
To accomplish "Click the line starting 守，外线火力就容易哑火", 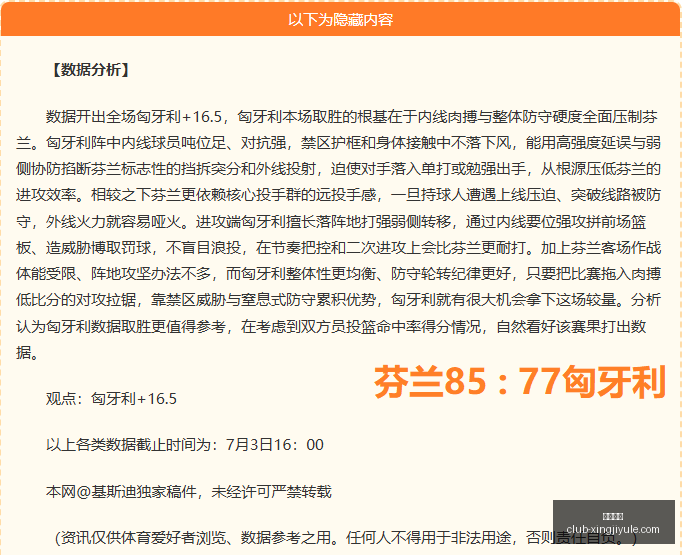I will (x=331, y=222).
